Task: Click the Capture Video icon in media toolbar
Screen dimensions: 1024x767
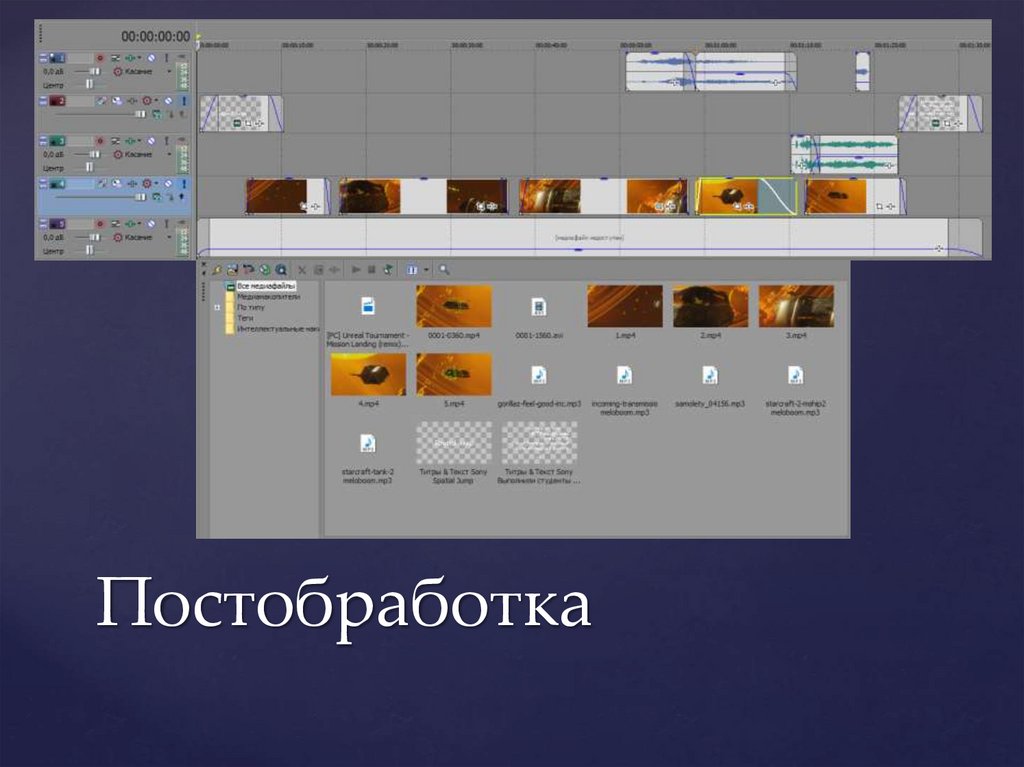Action: [x=232, y=270]
